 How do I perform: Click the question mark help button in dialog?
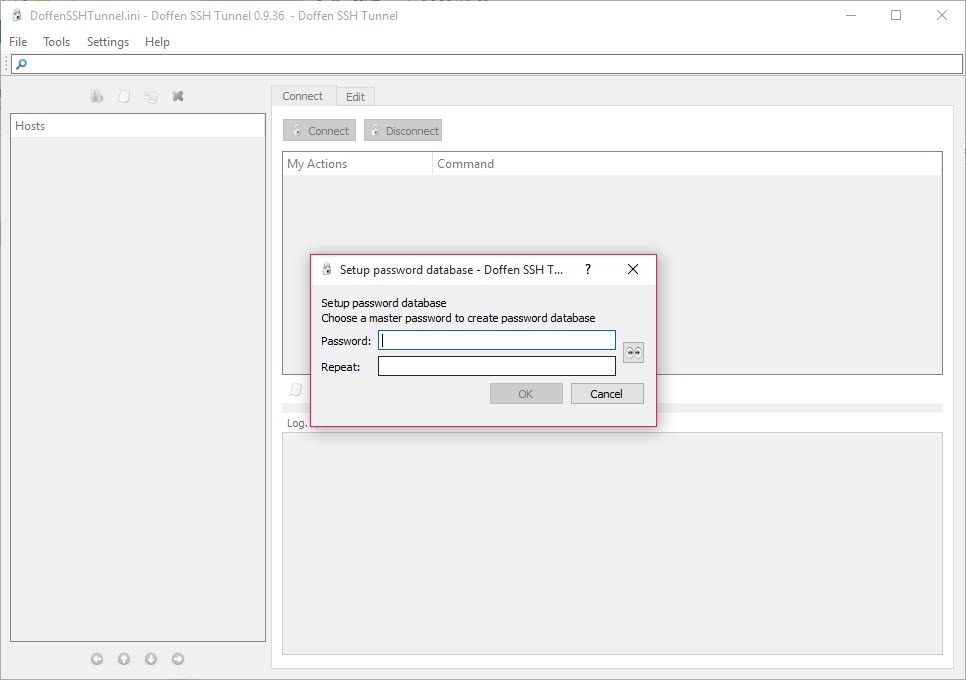(588, 269)
